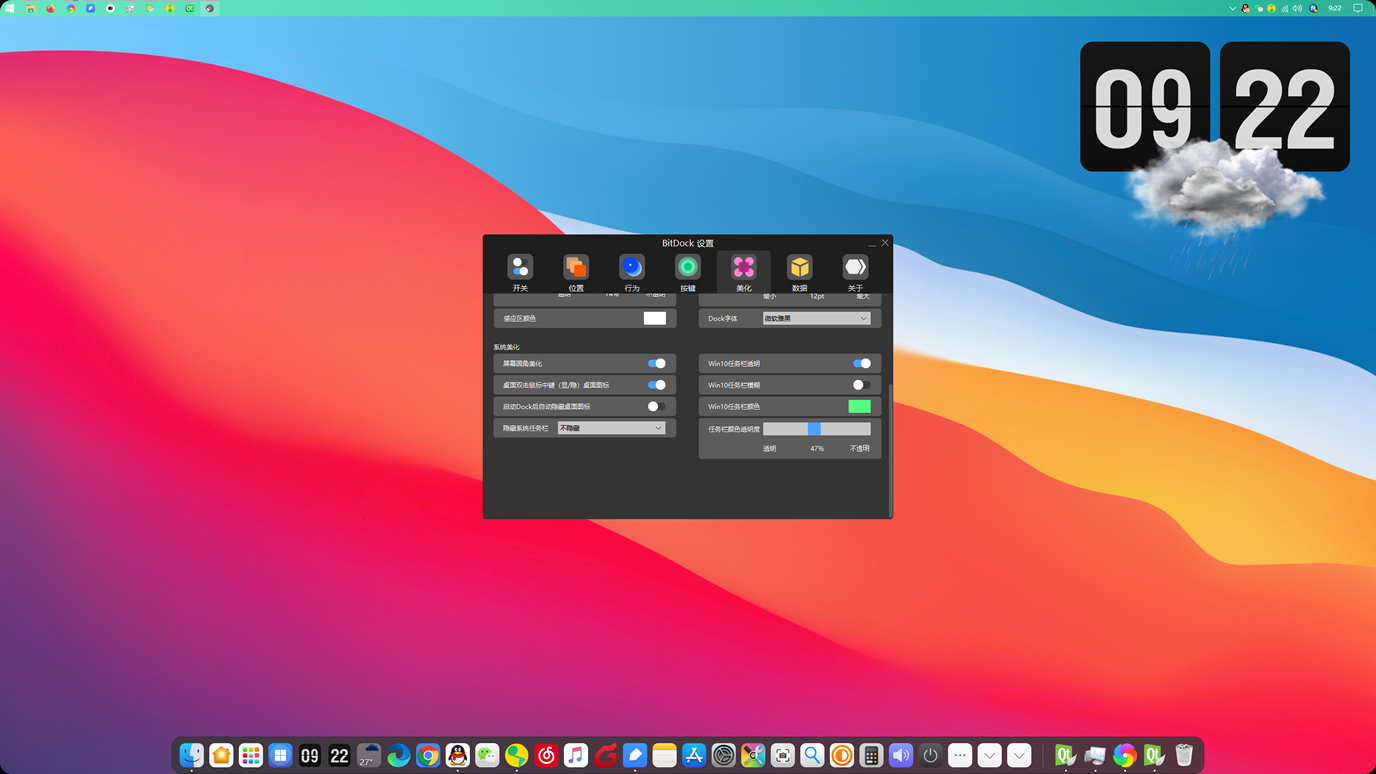
Task: Click the 22 minute clock icon in dock
Action: tap(339, 755)
